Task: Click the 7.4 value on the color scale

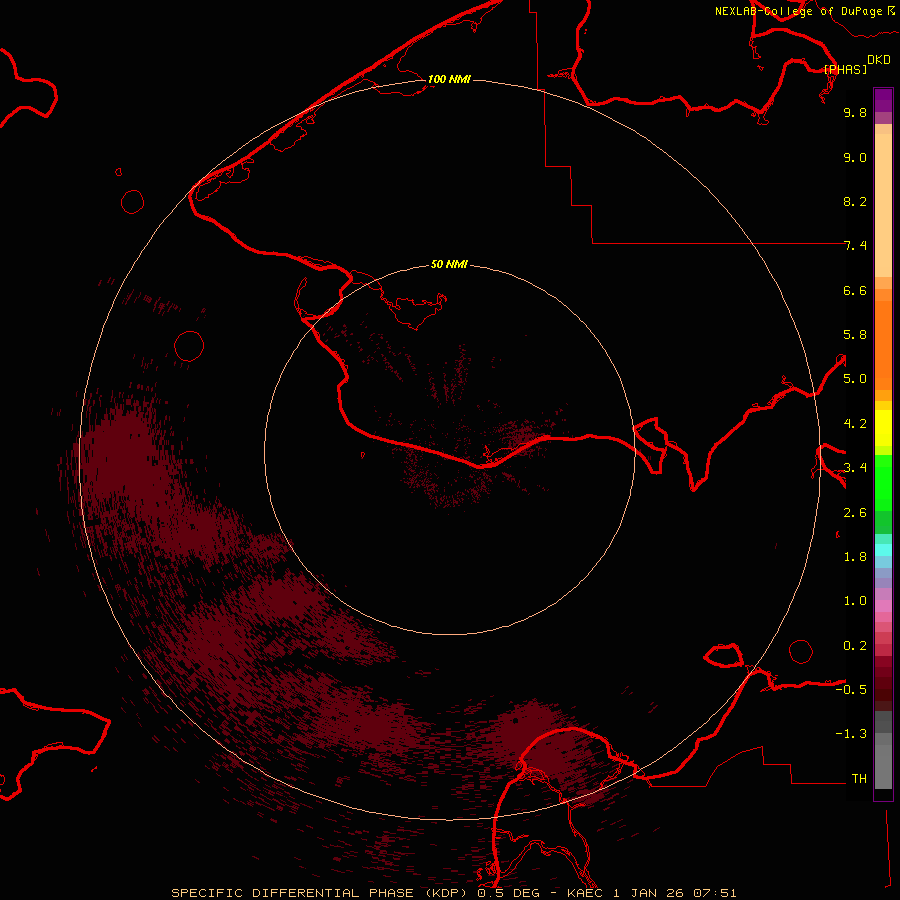Action: tap(855, 246)
